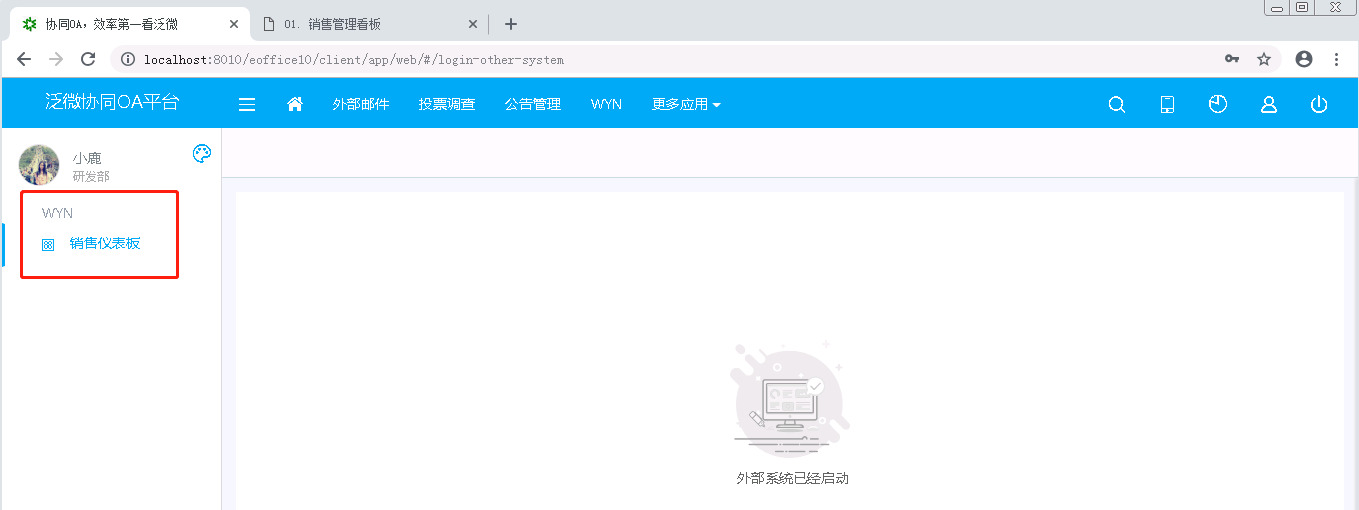Reload the page with refresh button
1359x510 pixels.
coord(88,59)
